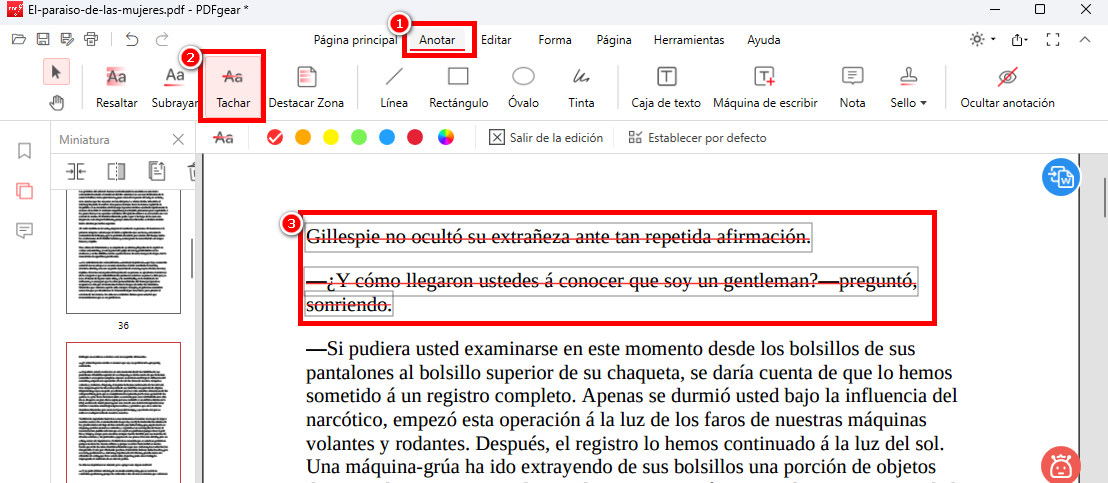The image size is (1108, 483).
Task: Select the Tinta ink tool
Action: tap(581, 87)
